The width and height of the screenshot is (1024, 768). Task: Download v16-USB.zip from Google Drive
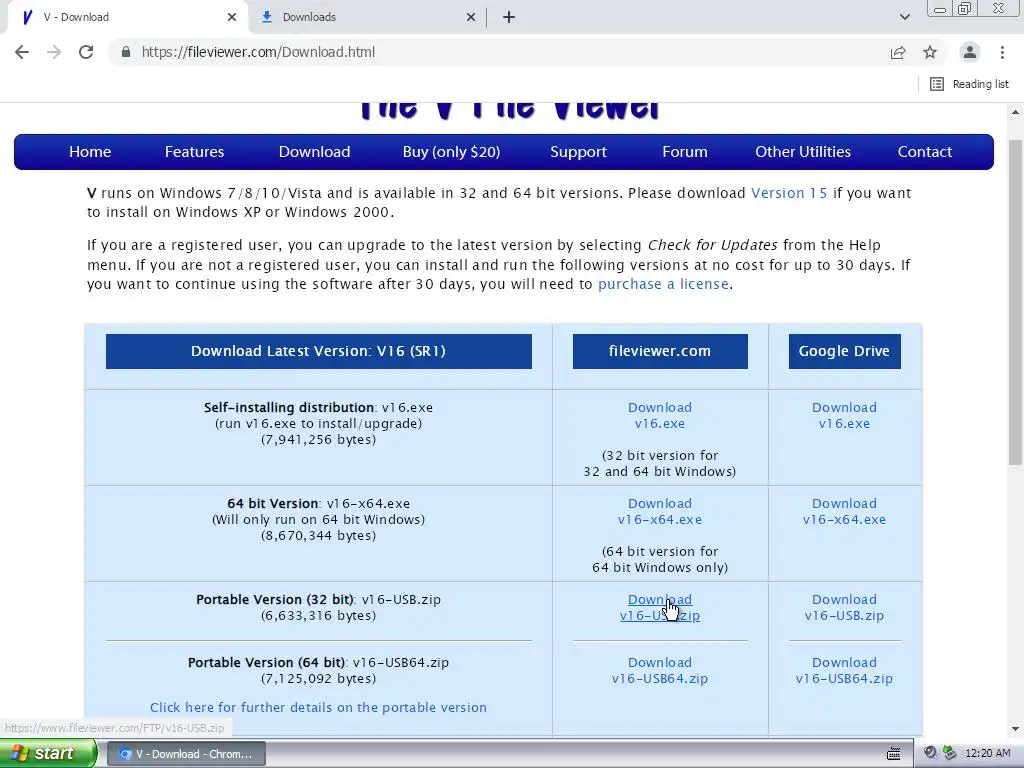tap(844, 607)
